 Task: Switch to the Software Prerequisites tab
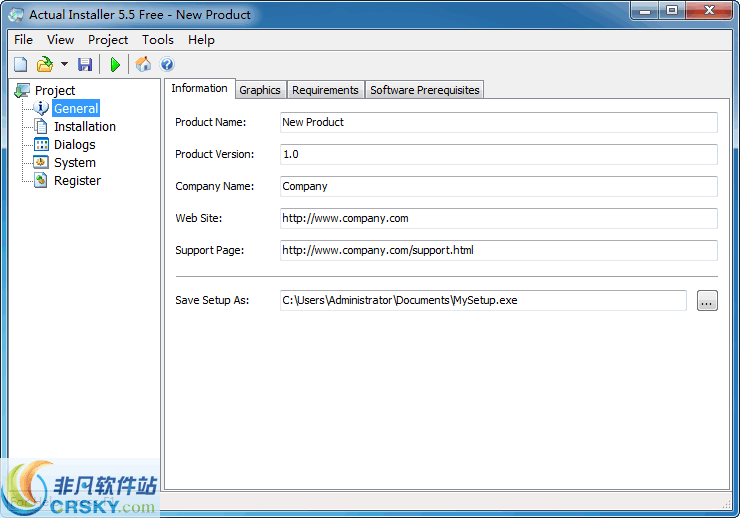(424, 90)
